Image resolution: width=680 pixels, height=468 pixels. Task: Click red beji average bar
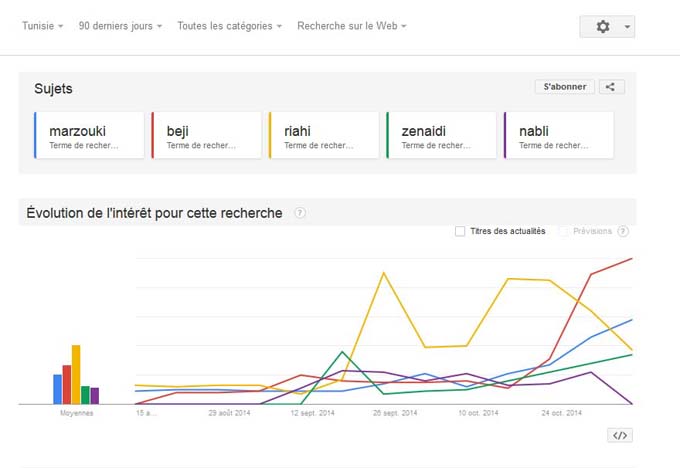67,384
